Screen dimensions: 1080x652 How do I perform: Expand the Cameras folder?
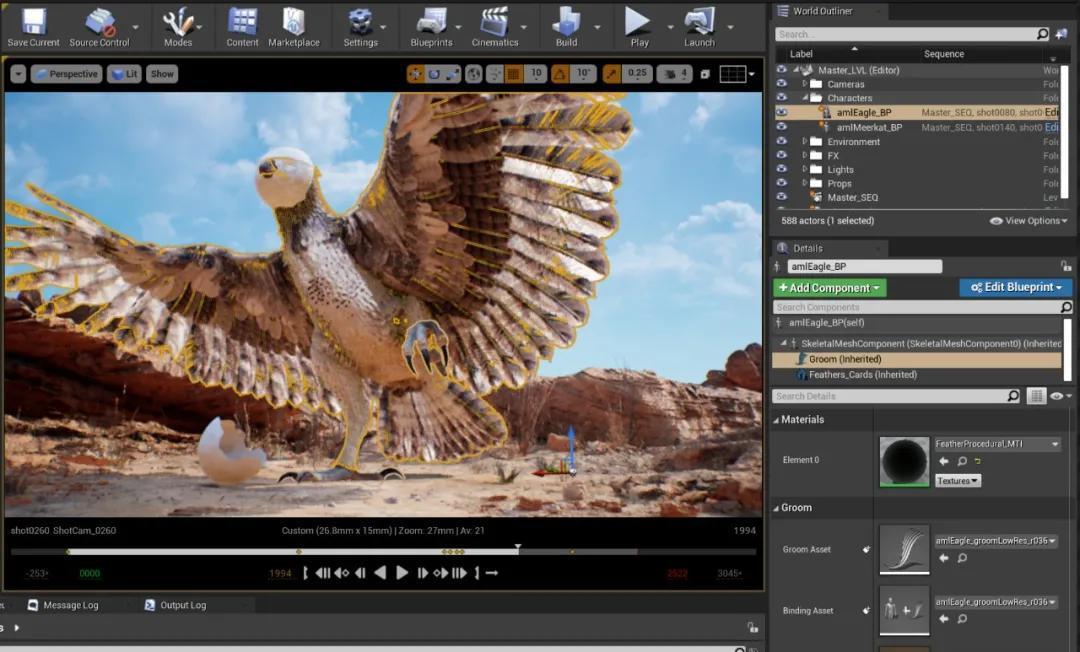[x=804, y=83]
